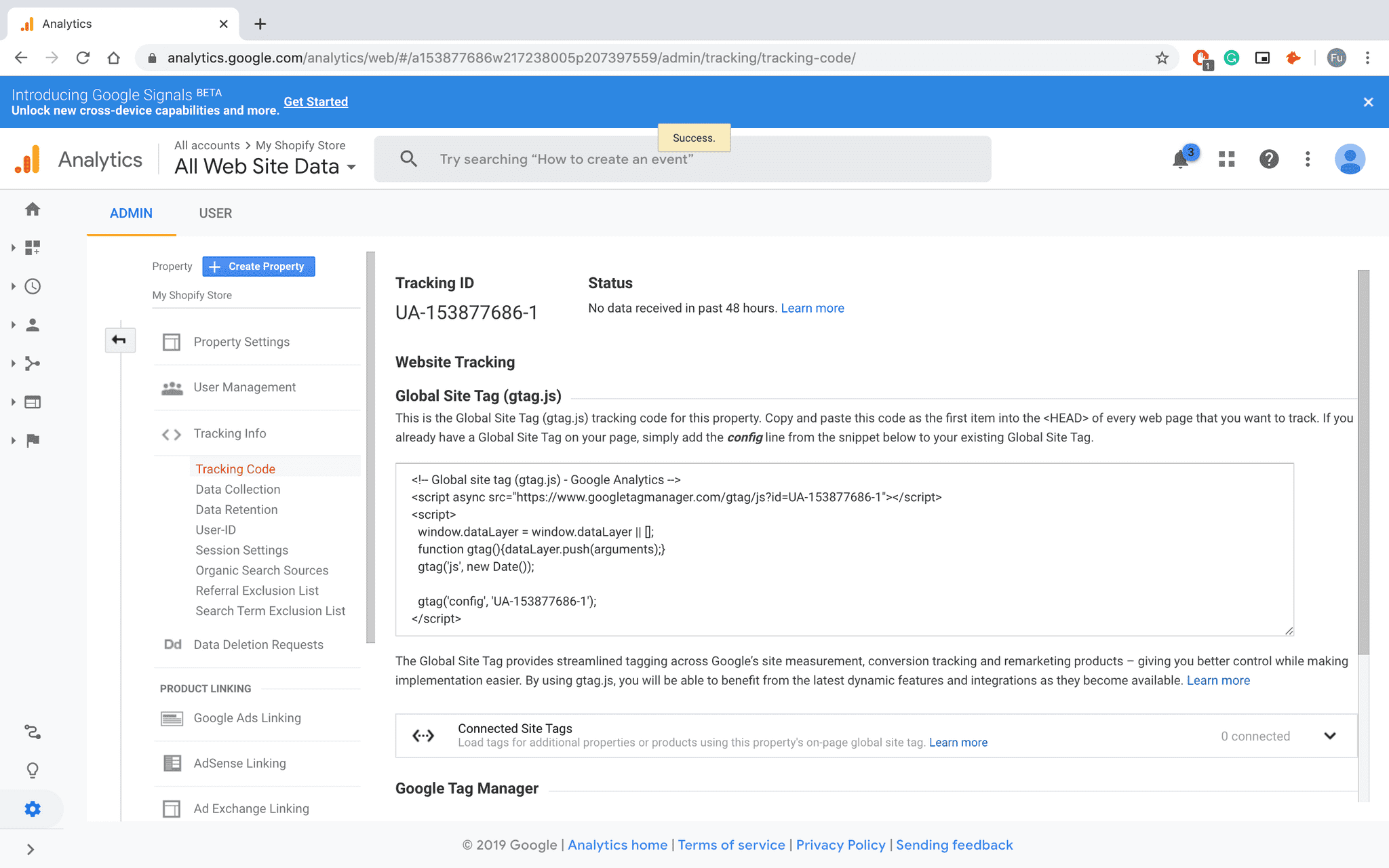
Task: Open the Audience person icon
Action: pos(33,325)
